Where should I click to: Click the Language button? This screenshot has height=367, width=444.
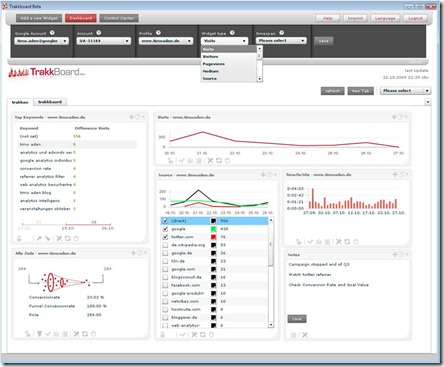[x=385, y=18]
